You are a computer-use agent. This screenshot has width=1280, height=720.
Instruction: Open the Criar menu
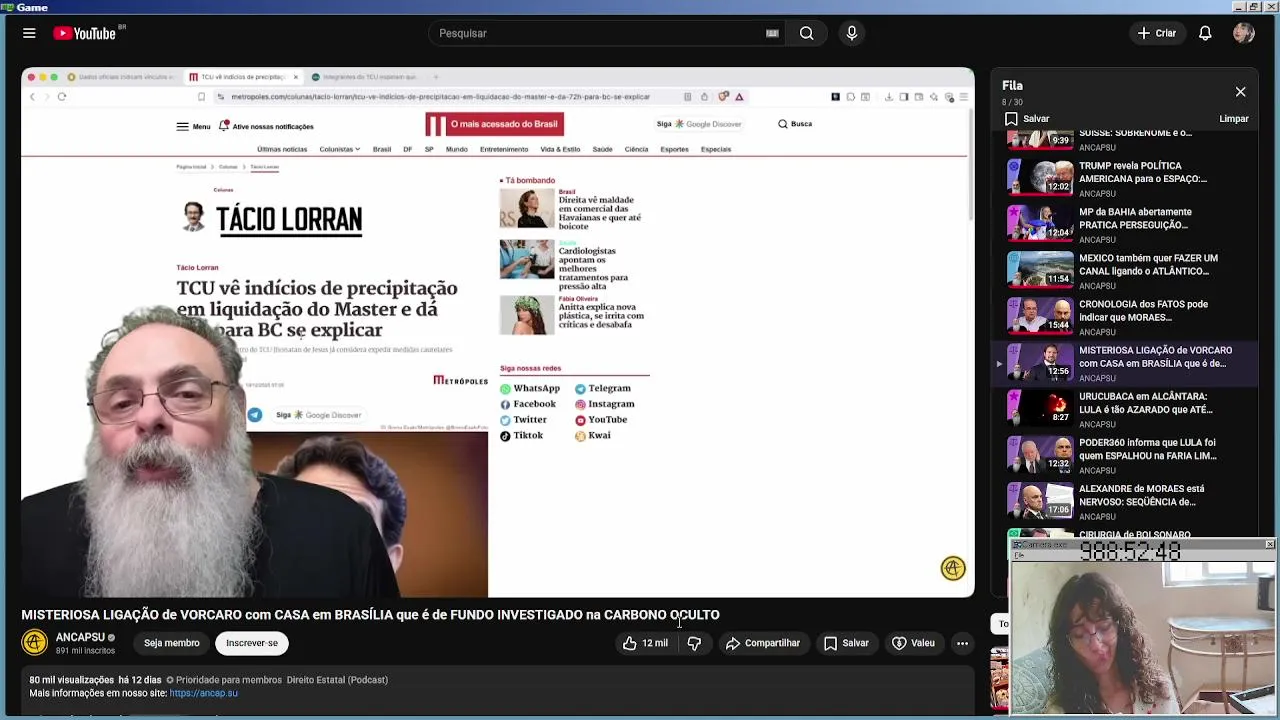(1157, 33)
